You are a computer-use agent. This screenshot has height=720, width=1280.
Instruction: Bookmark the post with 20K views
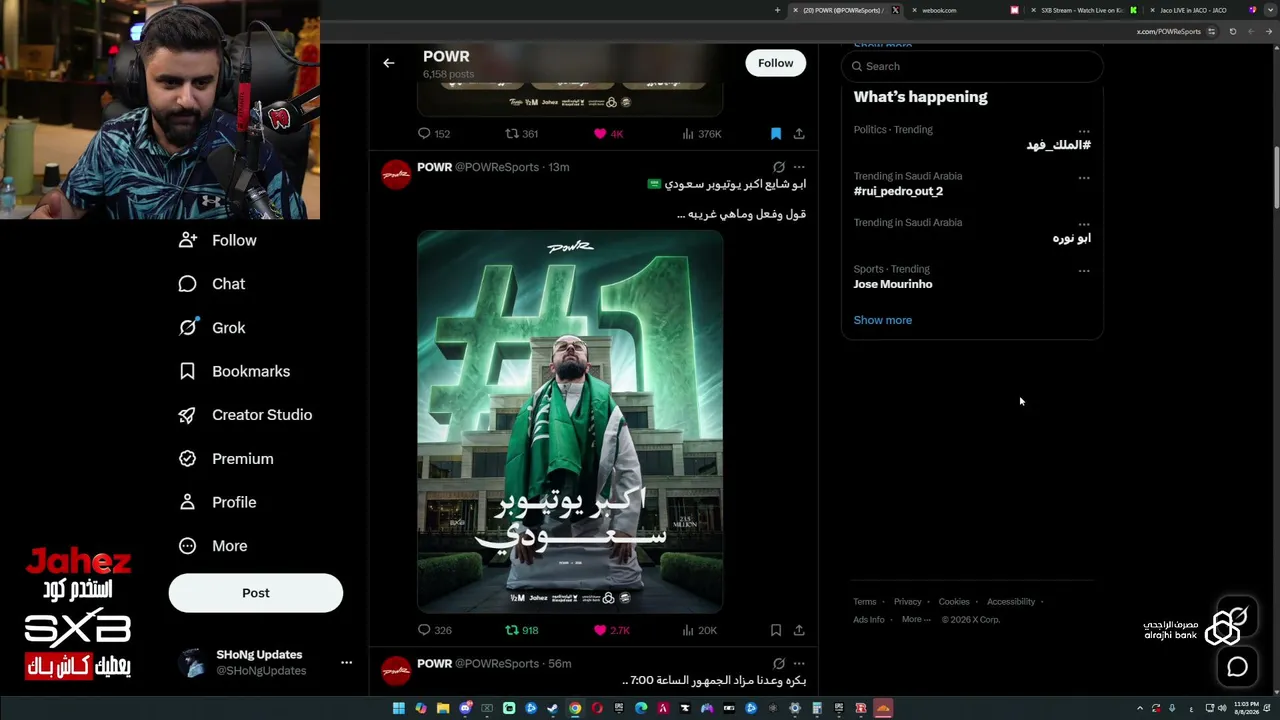775,630
